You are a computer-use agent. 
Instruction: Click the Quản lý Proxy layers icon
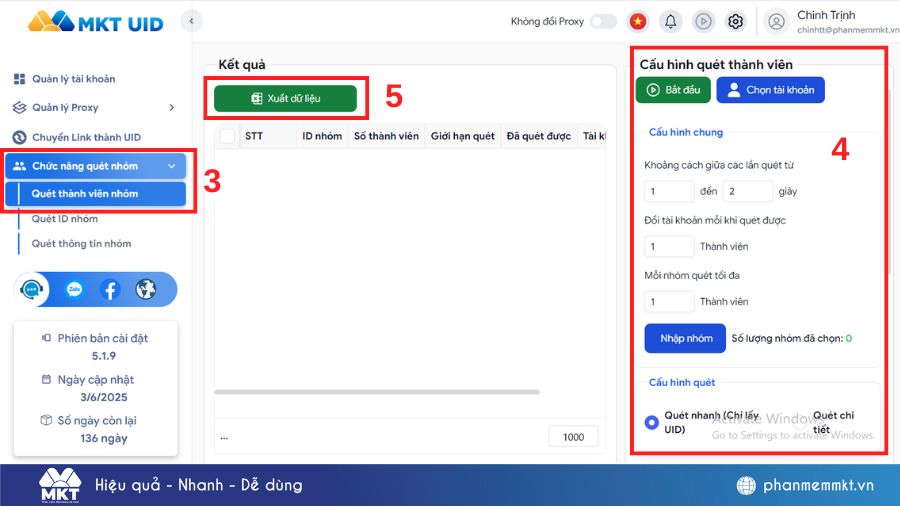tap(20, 107)
